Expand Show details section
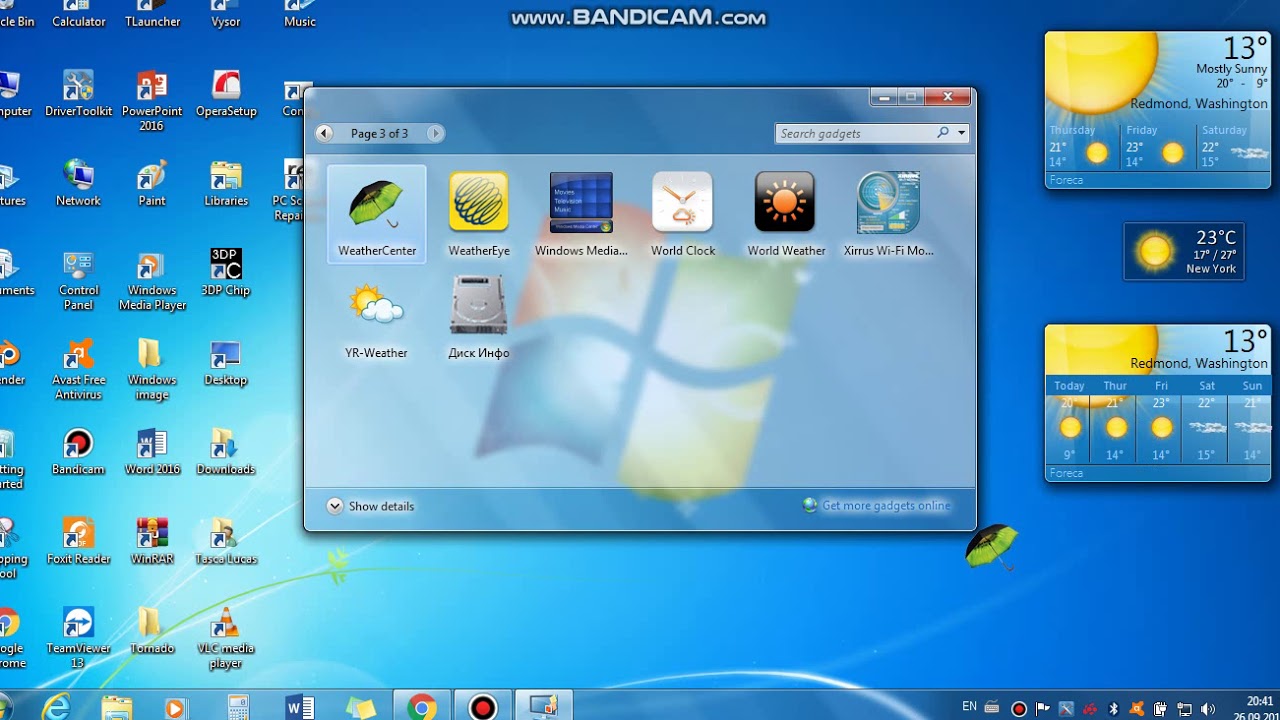 [x=370, y=506]
